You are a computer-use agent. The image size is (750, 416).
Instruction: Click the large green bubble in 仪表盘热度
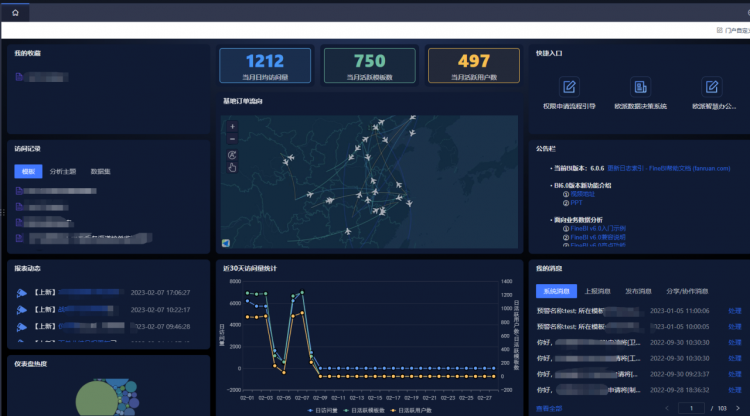97,400
